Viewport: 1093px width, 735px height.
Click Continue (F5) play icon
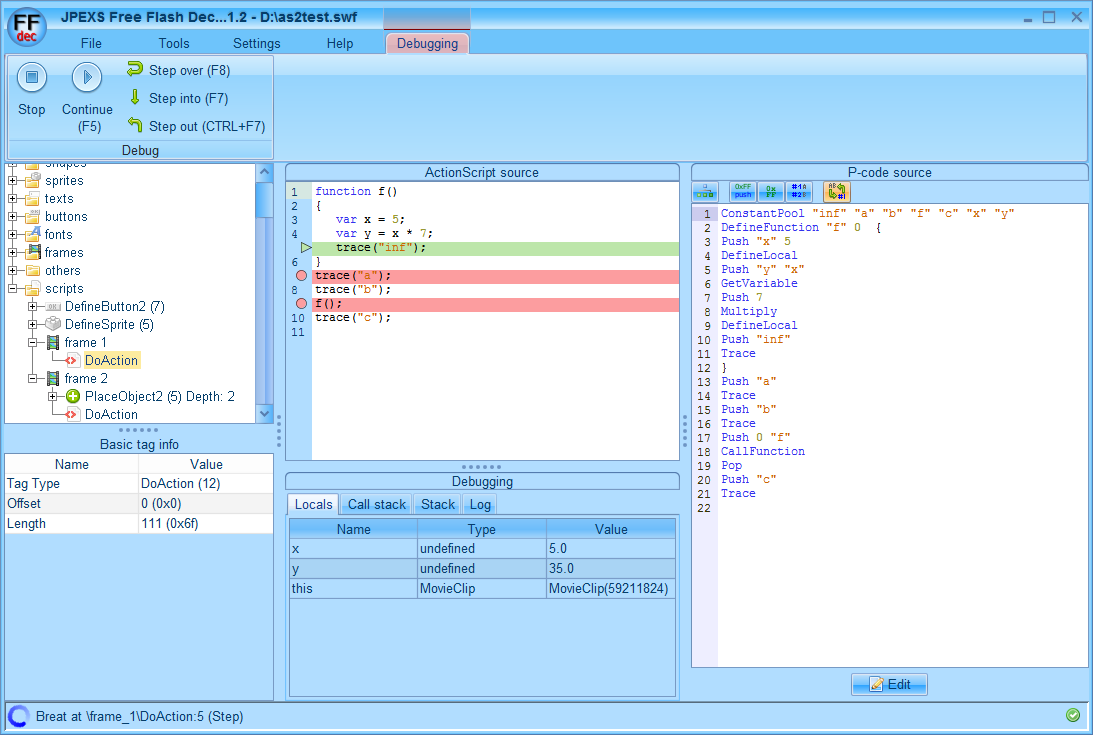coord(87,77)
